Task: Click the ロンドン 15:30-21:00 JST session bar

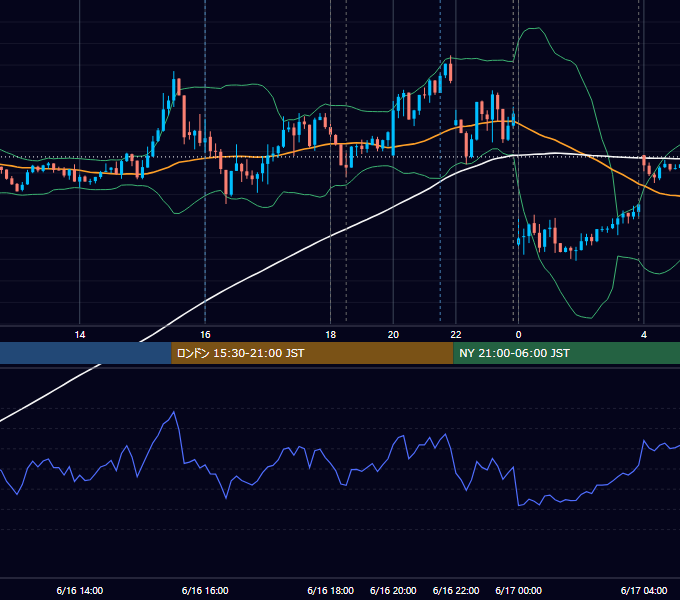Action: coord(312,353)
